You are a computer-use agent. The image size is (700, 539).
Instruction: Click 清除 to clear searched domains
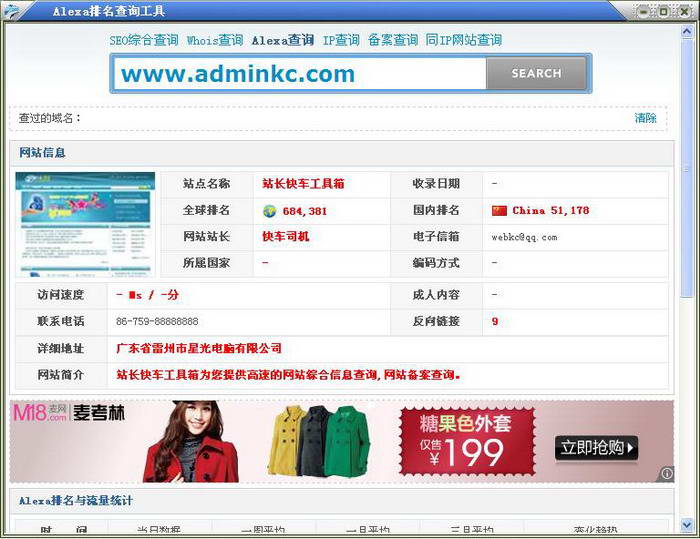click(646, 118)
